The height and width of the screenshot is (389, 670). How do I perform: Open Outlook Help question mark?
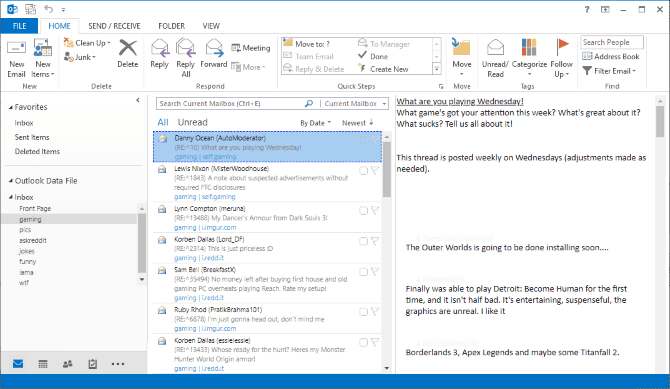587,9
